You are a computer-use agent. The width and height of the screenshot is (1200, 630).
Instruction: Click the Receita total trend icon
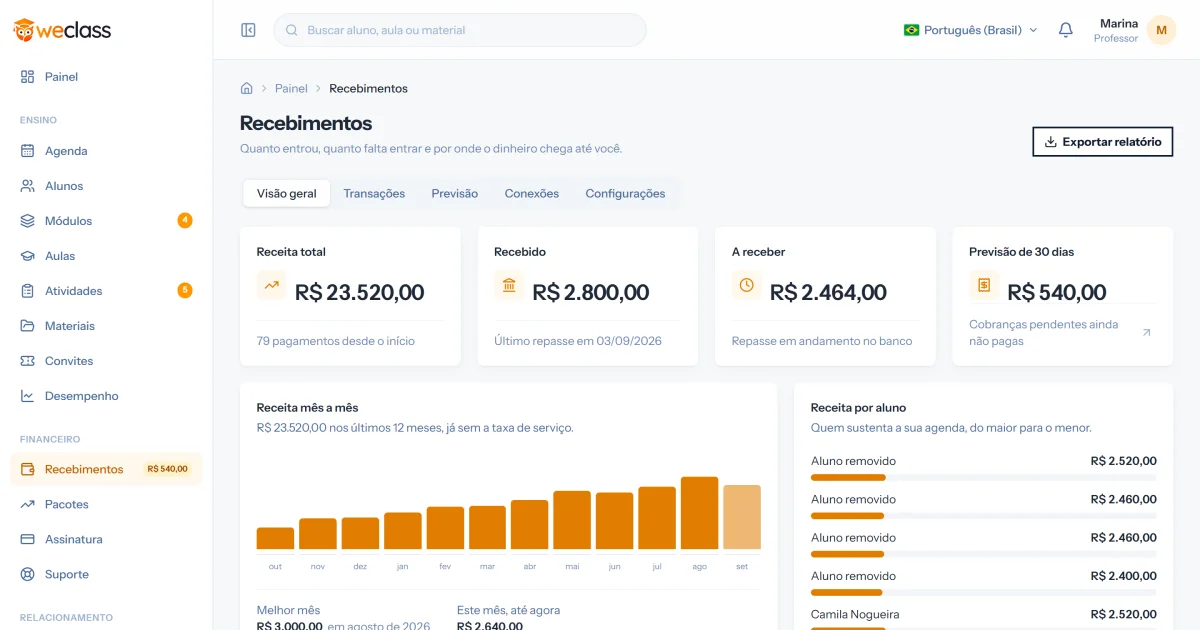coord(272,285)
